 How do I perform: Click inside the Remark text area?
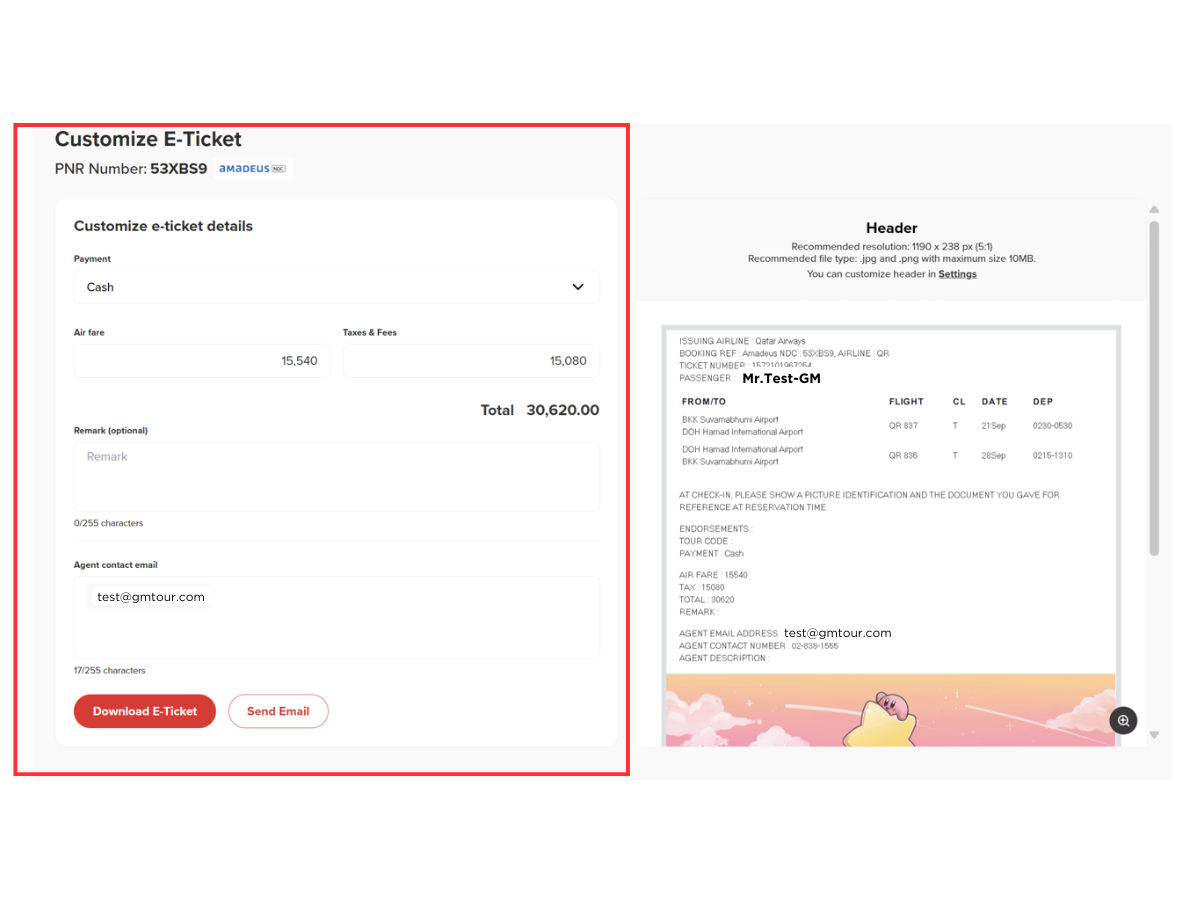click(336, 478)
